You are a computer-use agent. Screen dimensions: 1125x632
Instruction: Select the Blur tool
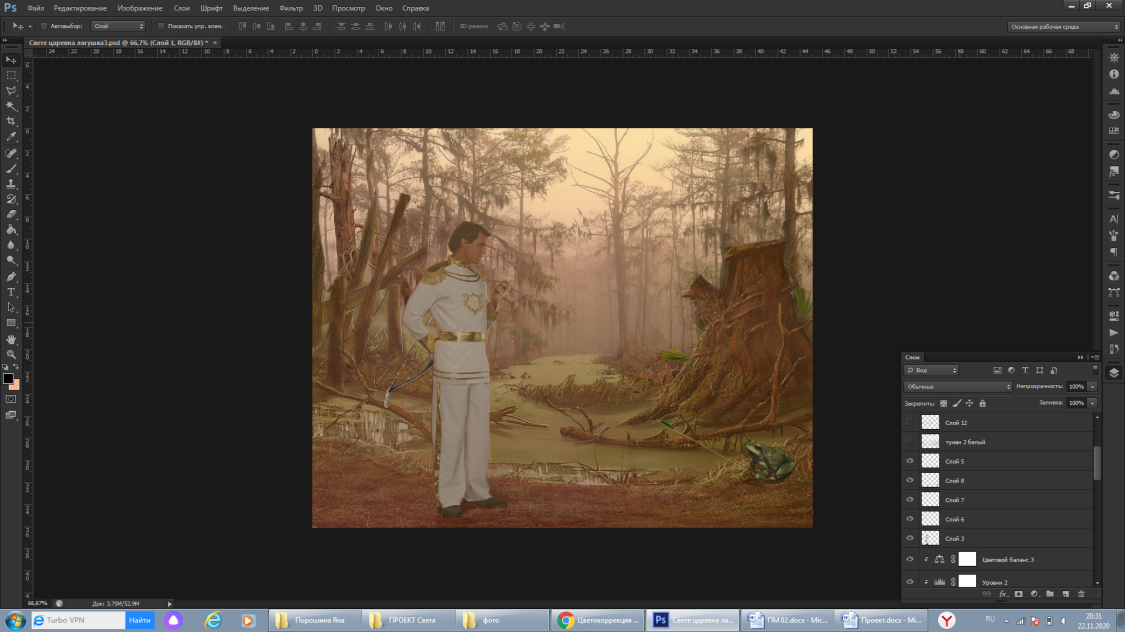pos(11,245)
